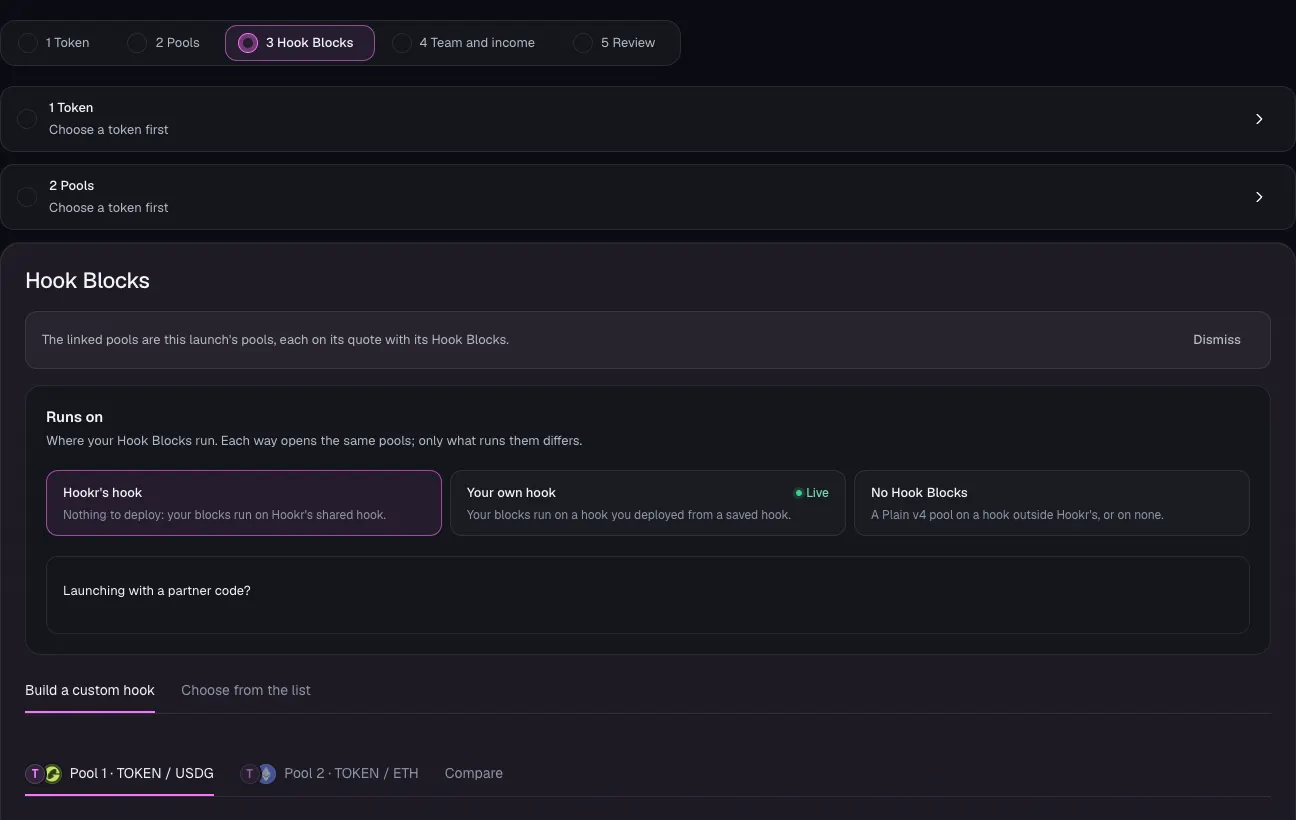Click text 'Nothing to deploy' description
The image size is (1296, 820).
pos(224,515)
